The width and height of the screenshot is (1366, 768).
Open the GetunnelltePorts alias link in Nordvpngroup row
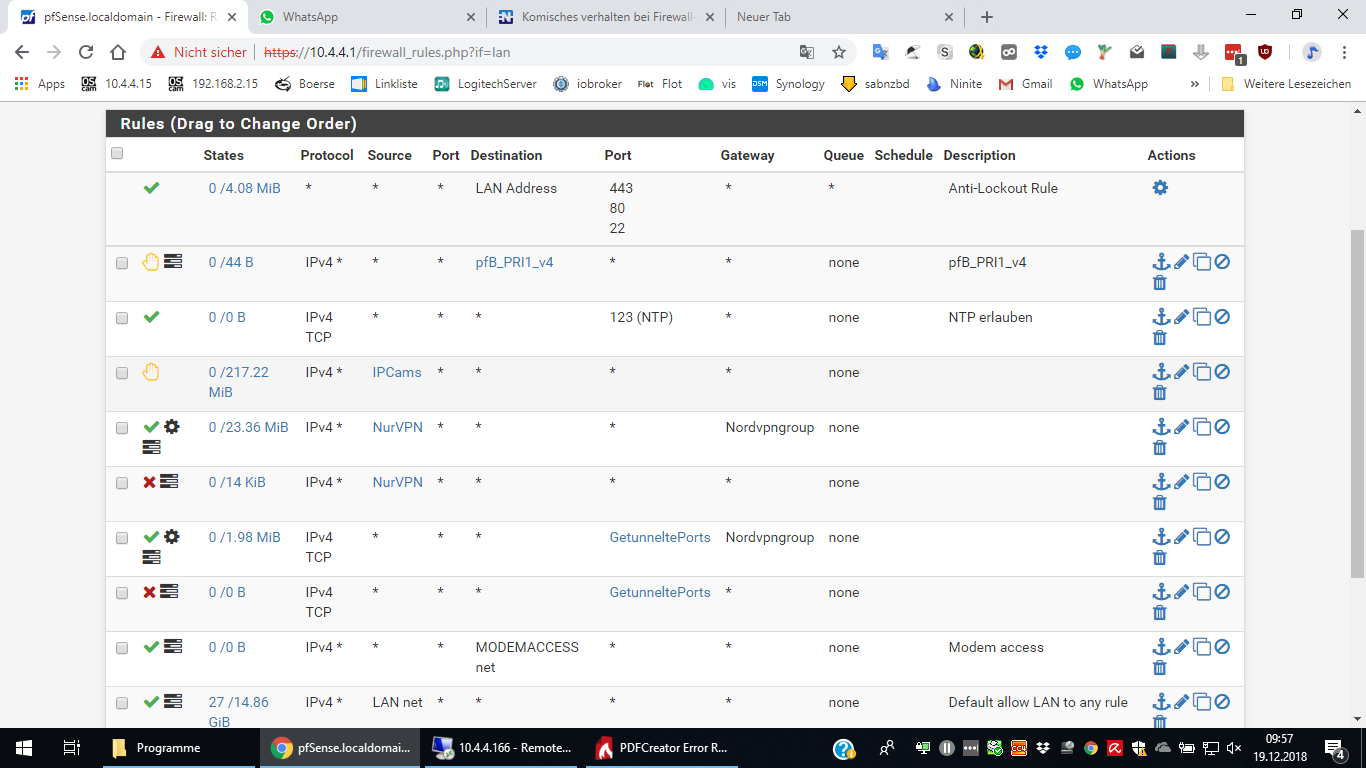[x=660, y=537]
